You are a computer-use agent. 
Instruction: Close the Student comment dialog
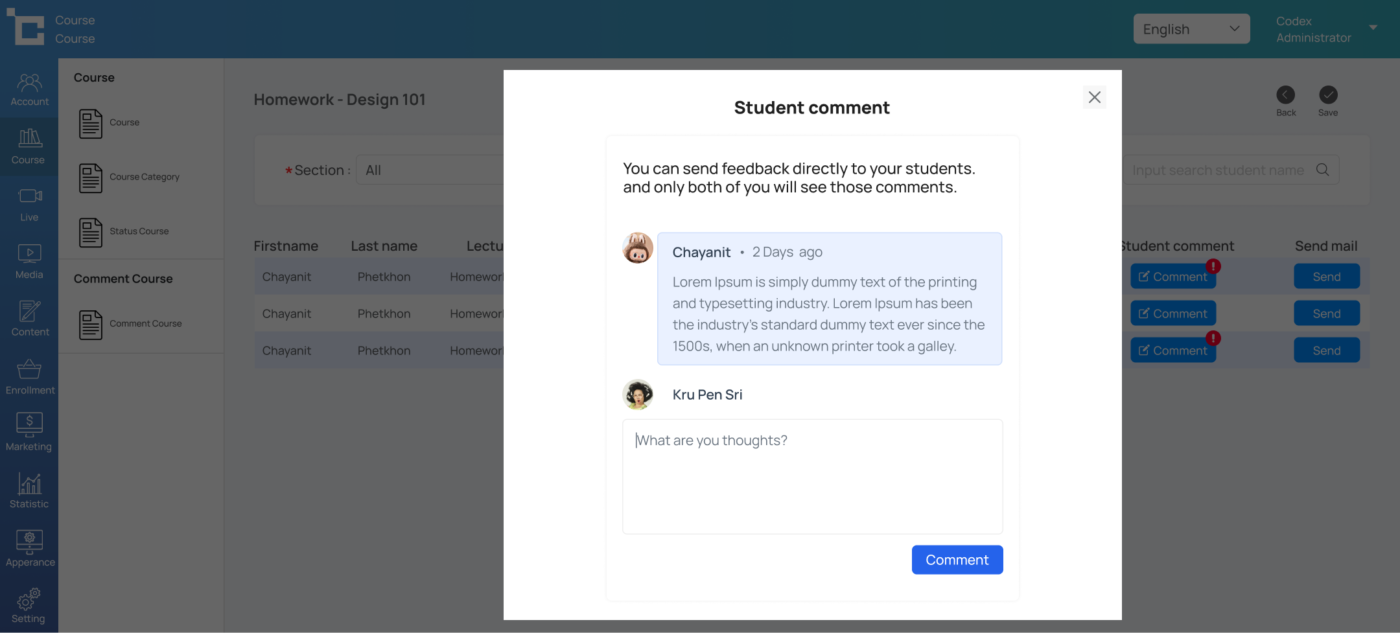point(1094,97)
